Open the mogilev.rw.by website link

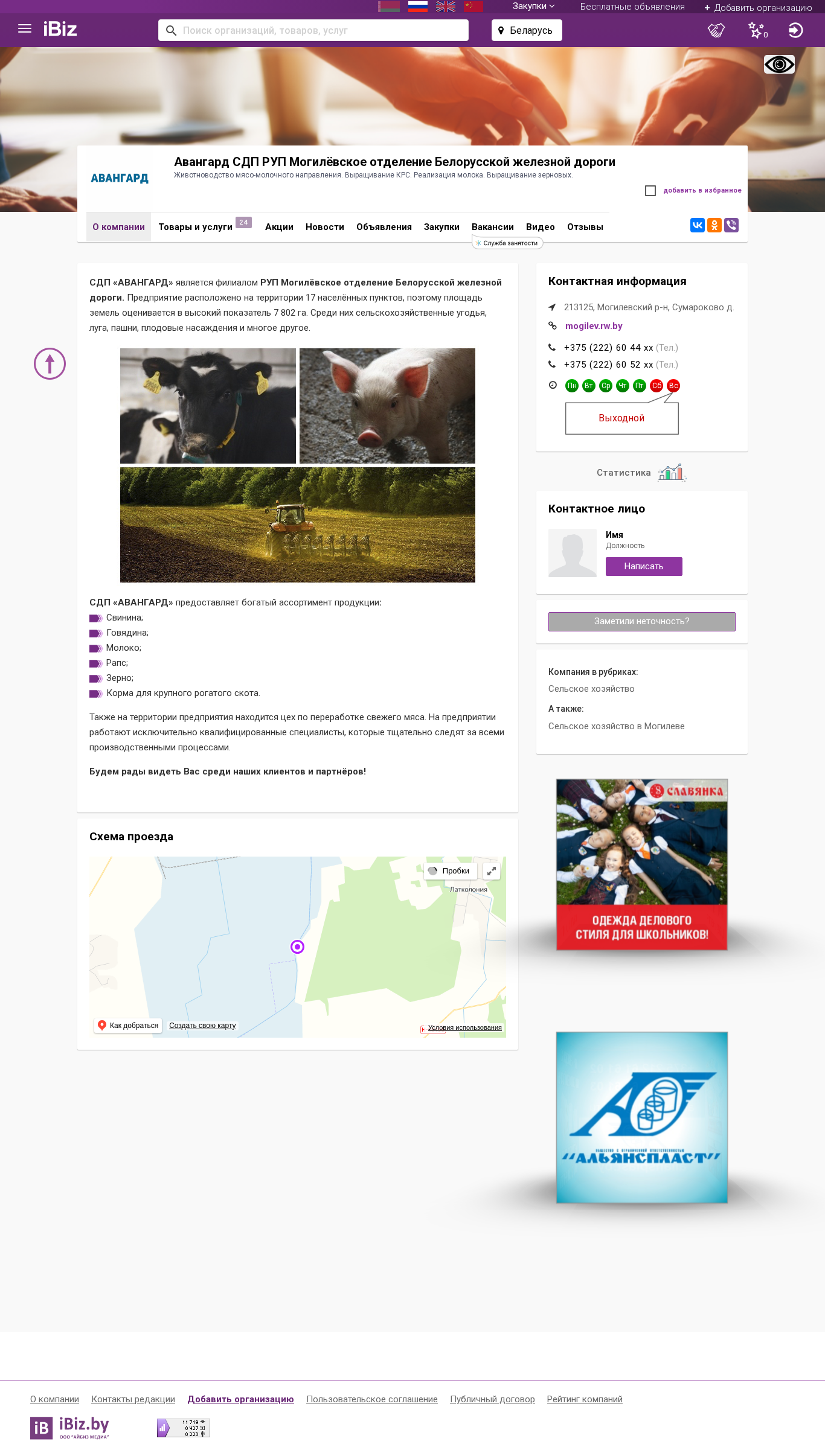click(594, 326)
